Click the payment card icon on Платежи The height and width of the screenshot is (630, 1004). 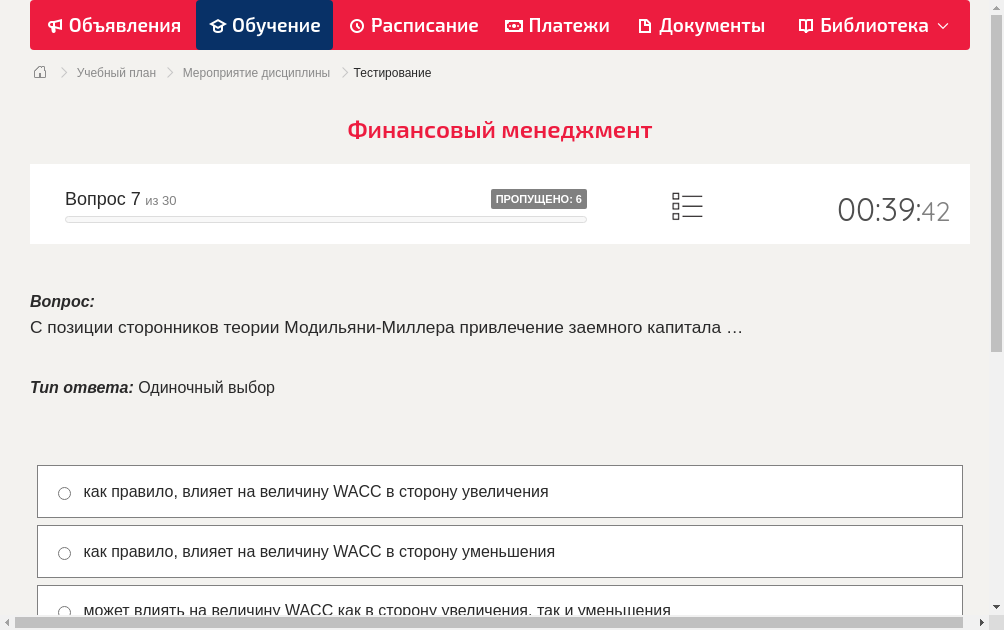pyautogui.click(x=515, y=25)
